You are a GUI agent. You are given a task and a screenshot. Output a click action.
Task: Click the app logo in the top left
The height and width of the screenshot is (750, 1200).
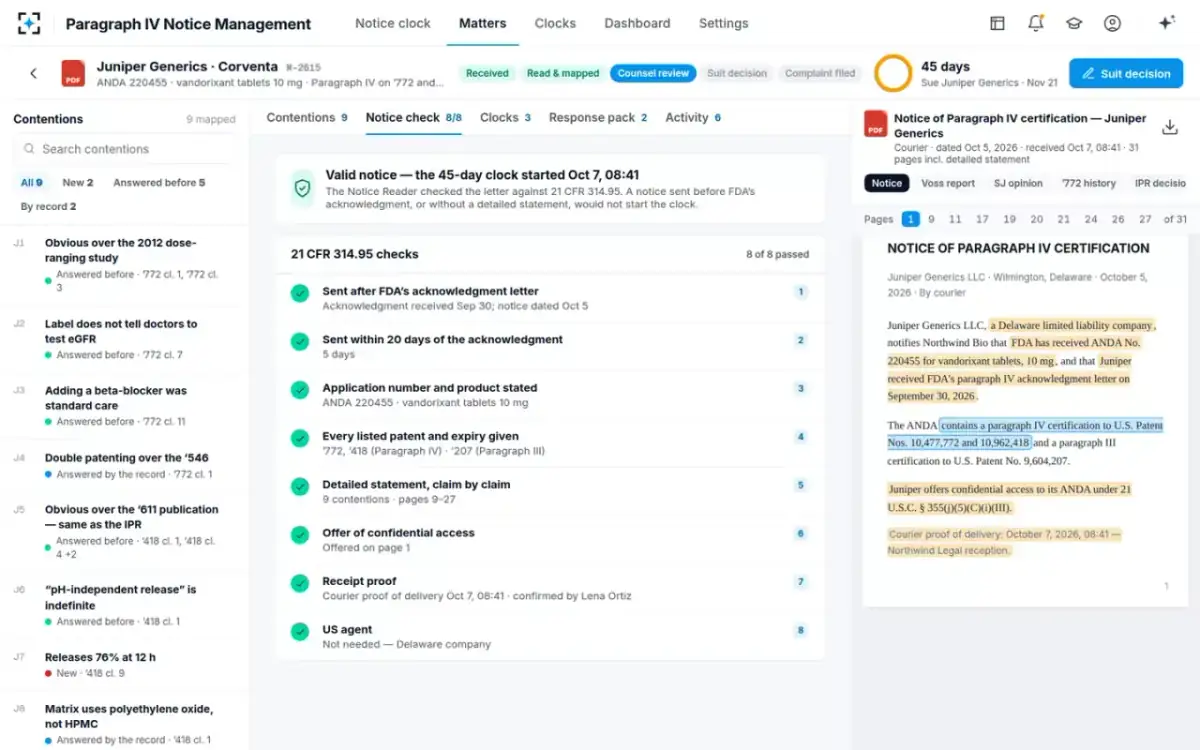[29, 23]
